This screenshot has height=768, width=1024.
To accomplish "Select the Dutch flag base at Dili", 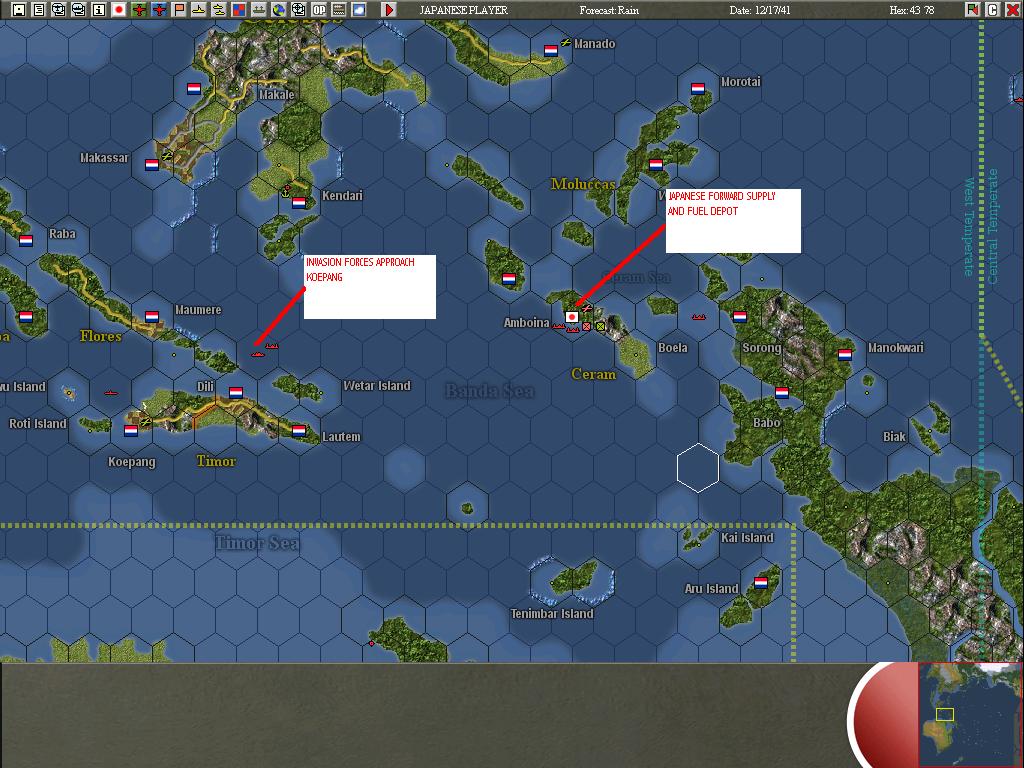I will [236, 392].
